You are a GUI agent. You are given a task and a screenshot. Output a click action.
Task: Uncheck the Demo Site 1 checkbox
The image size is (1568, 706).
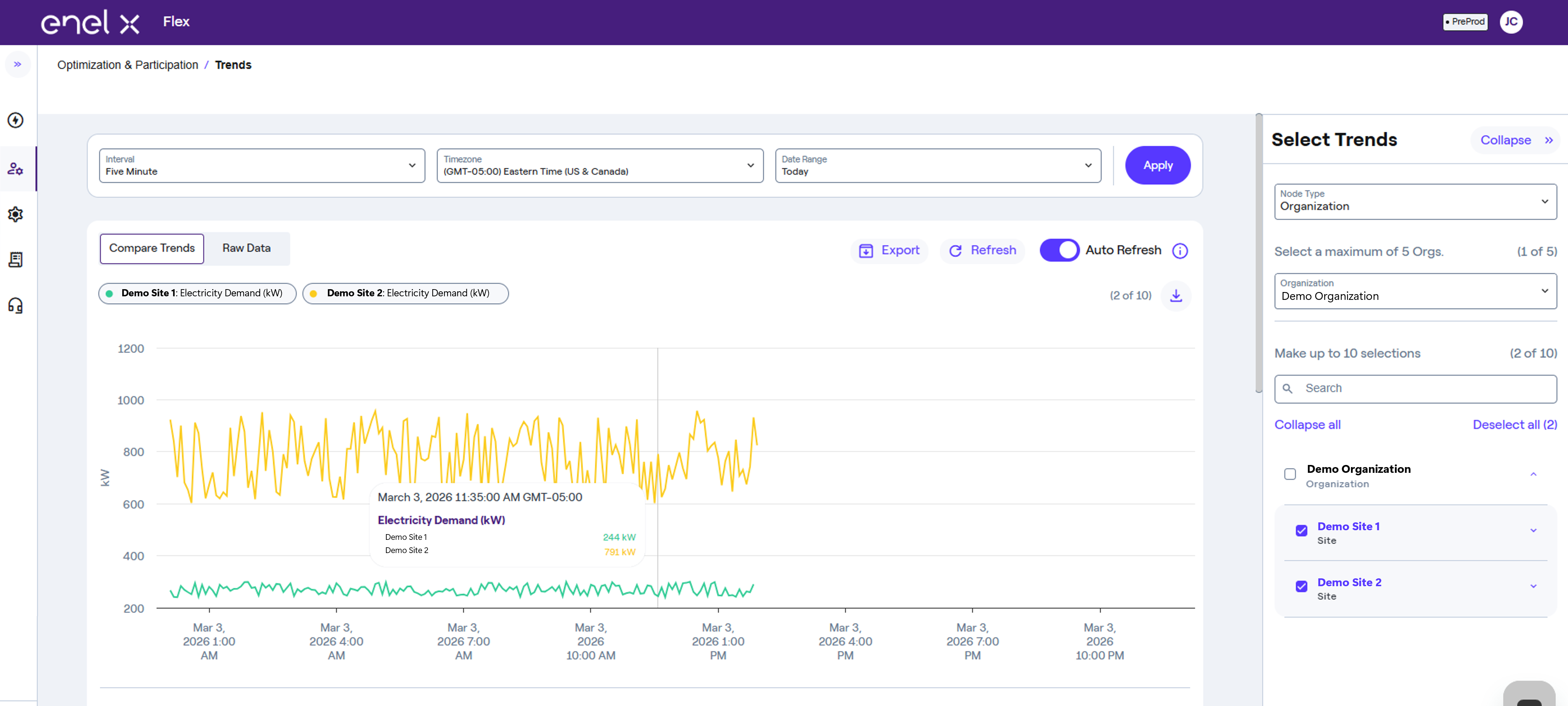[1301, 531]
